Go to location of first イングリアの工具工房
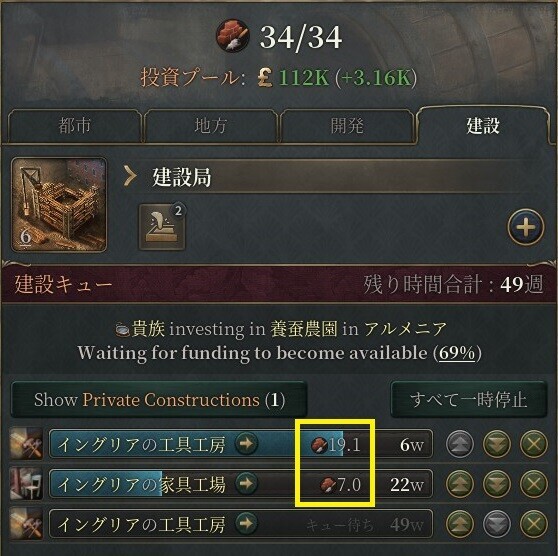Screen dimensions: 558x556 [x=246, y=444]
